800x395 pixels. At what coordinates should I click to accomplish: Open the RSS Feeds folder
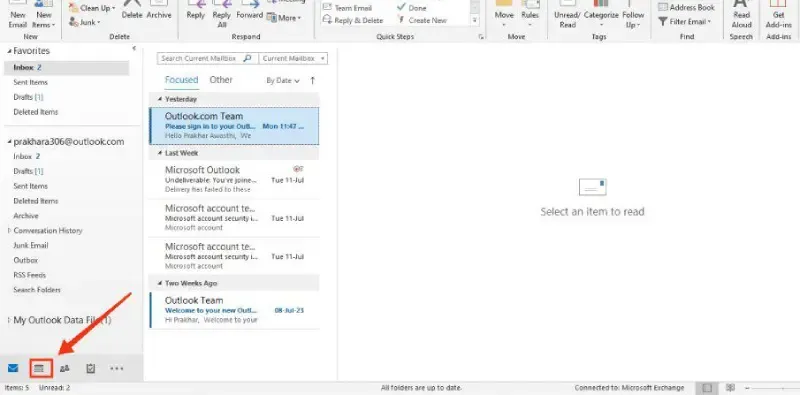pos(30,275)
